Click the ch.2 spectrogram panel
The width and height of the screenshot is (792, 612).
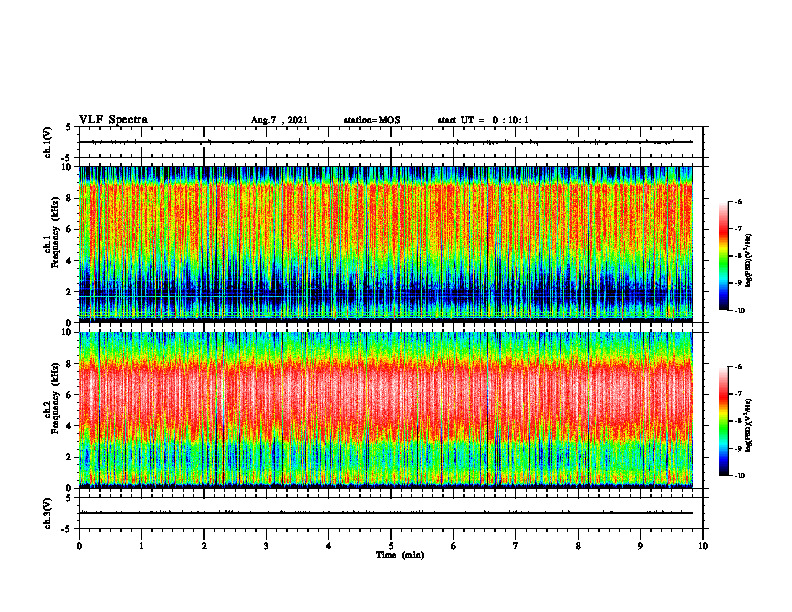click(386, 410)
